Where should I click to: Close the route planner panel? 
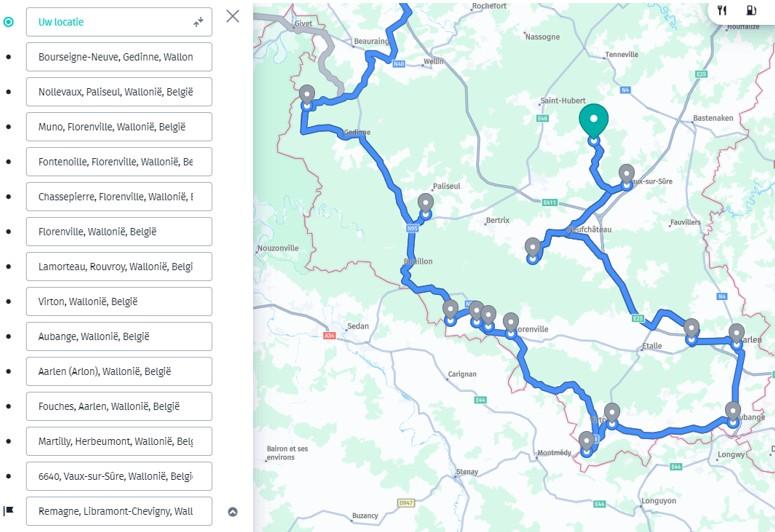(233, 16)
